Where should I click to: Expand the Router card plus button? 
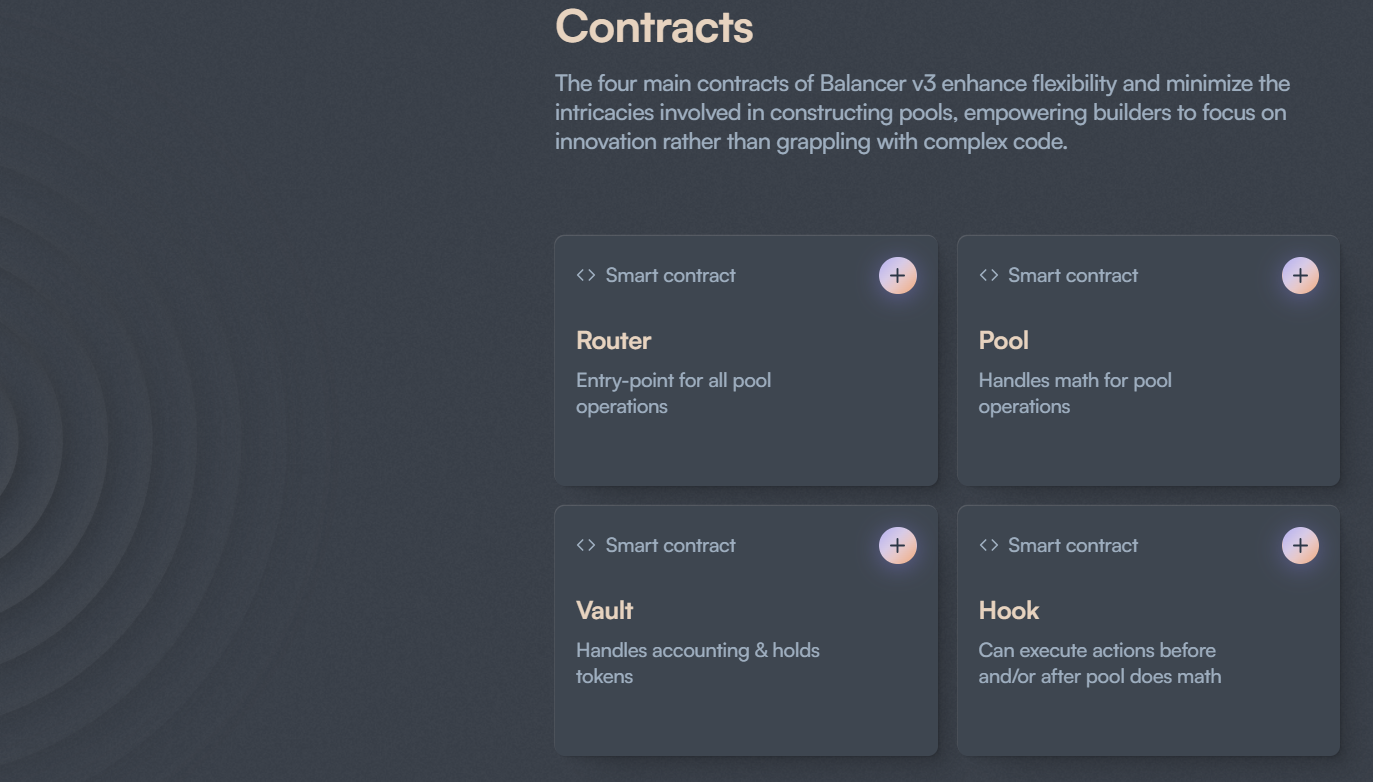click(x=897, y=275)
